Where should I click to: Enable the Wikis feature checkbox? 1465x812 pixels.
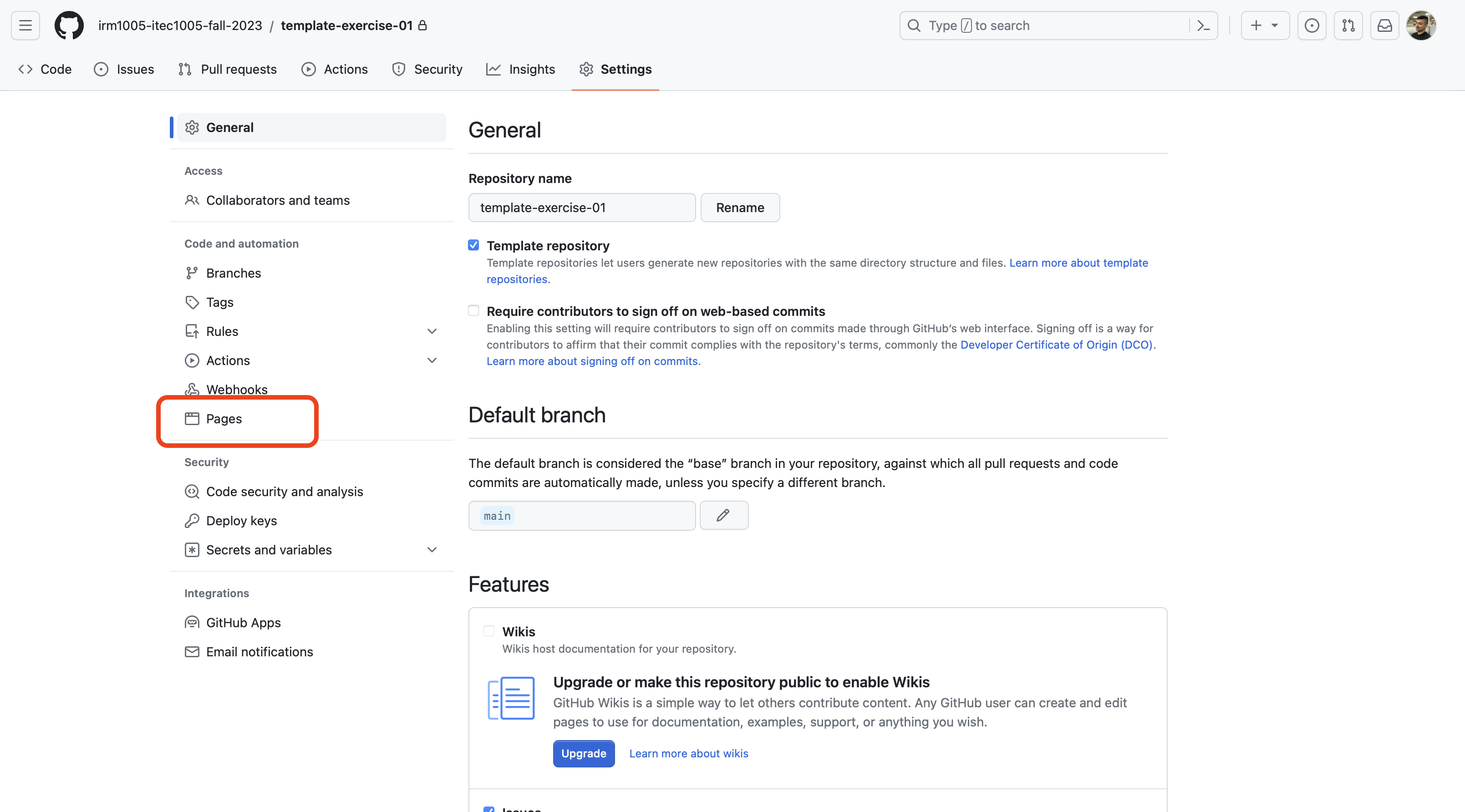[x=488, y=631]
